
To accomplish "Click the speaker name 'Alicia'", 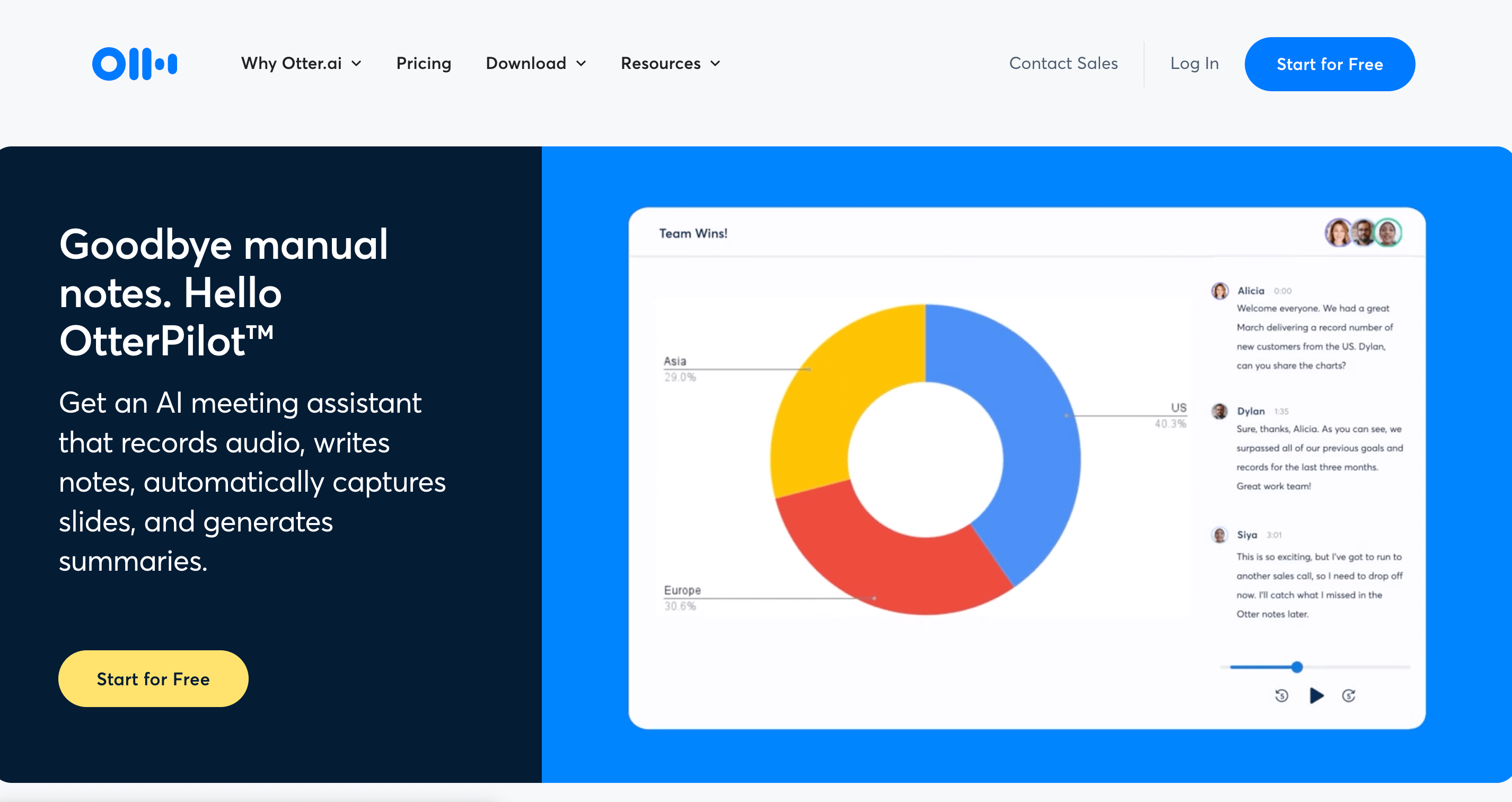I will pyautogui.click(x=1251, y=291).
